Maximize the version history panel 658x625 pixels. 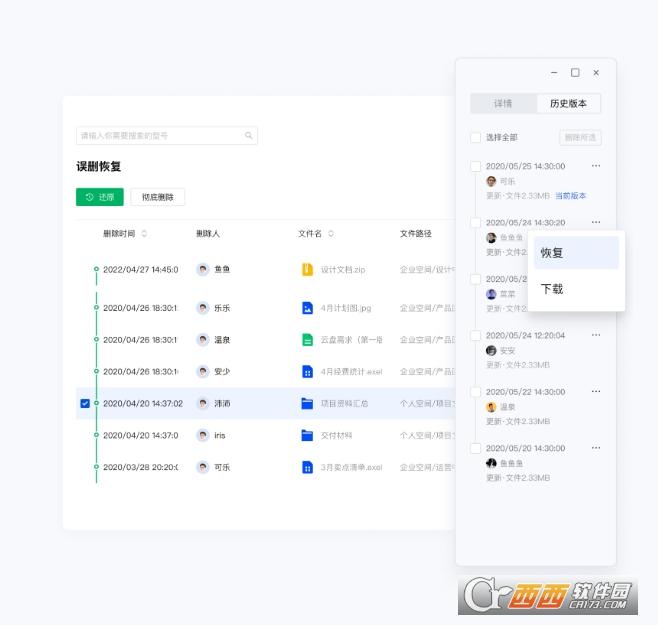click(x=575, y=73)
